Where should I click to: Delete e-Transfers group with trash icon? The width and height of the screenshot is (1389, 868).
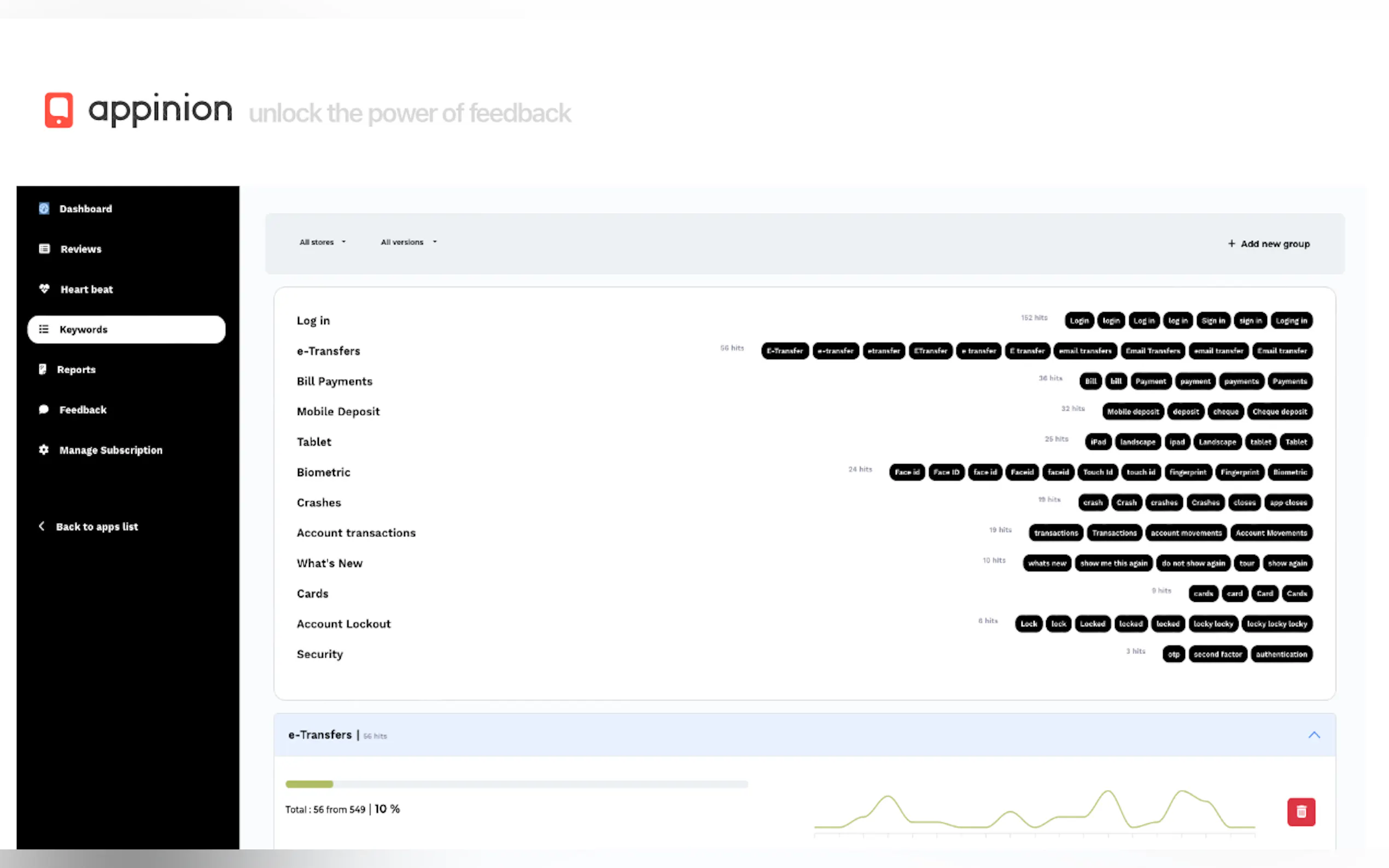pos(1300,812)
